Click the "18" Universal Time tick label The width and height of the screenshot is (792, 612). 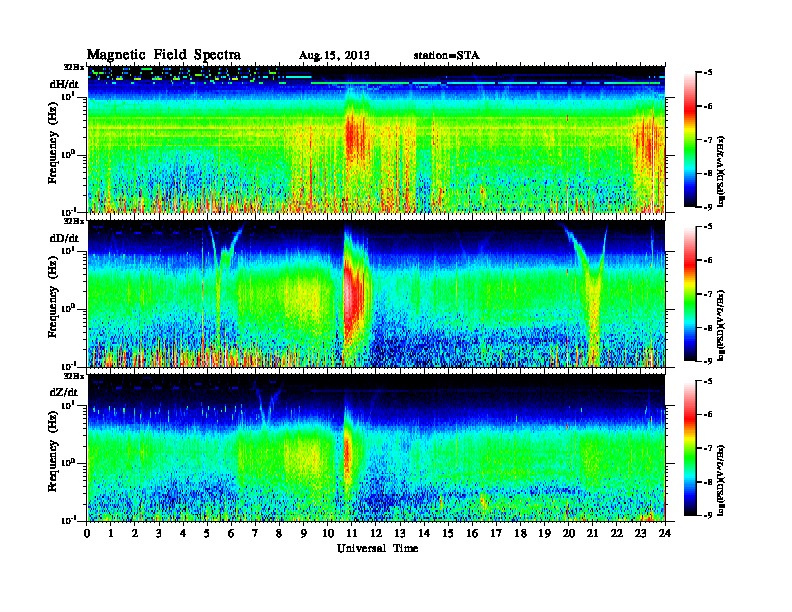520,533
